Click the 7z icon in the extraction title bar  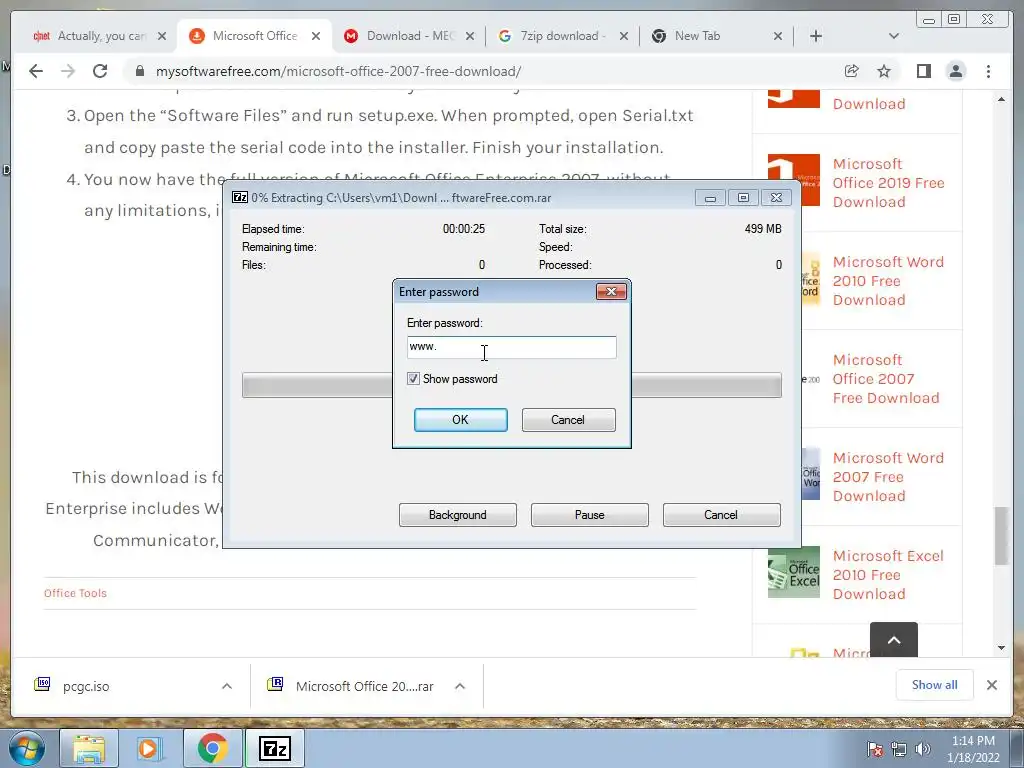[240, 197]
